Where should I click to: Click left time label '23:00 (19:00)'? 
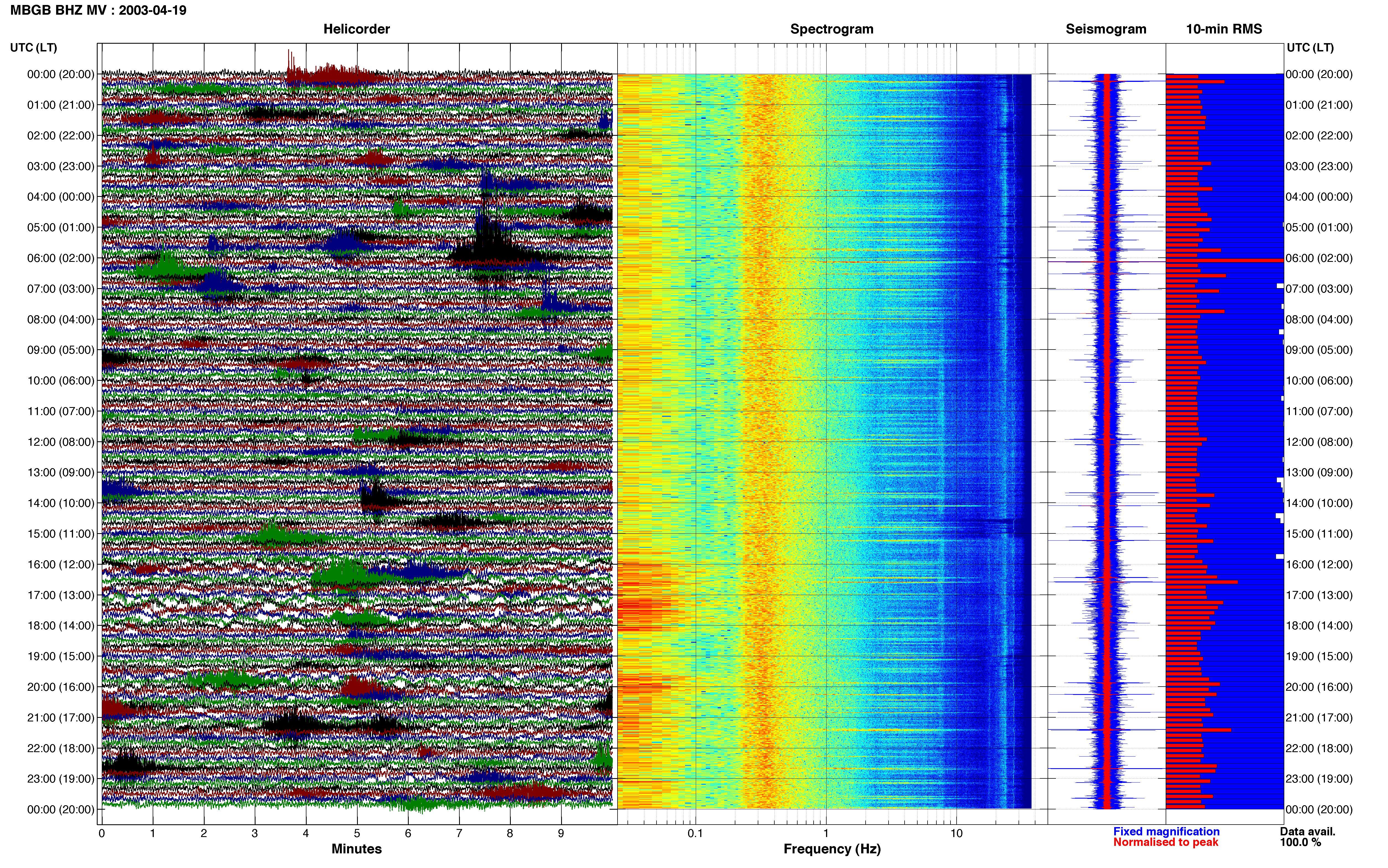point(61,778)
